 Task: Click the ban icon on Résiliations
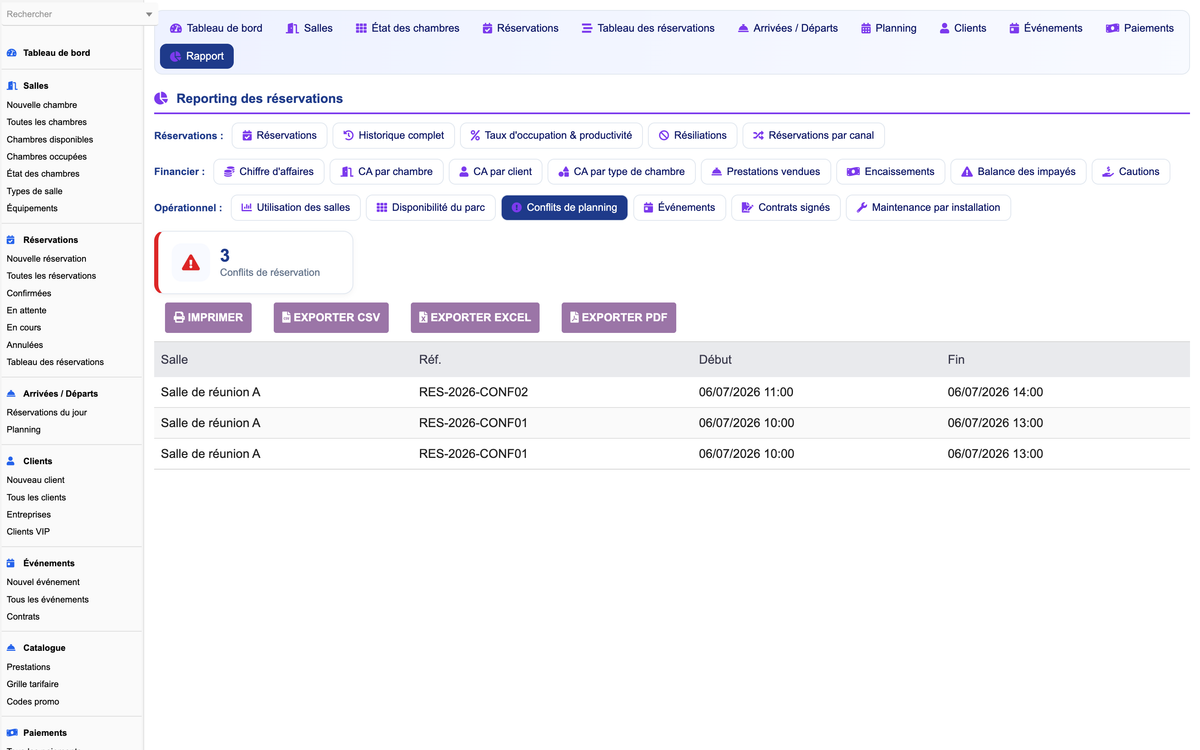coord(664,135)
